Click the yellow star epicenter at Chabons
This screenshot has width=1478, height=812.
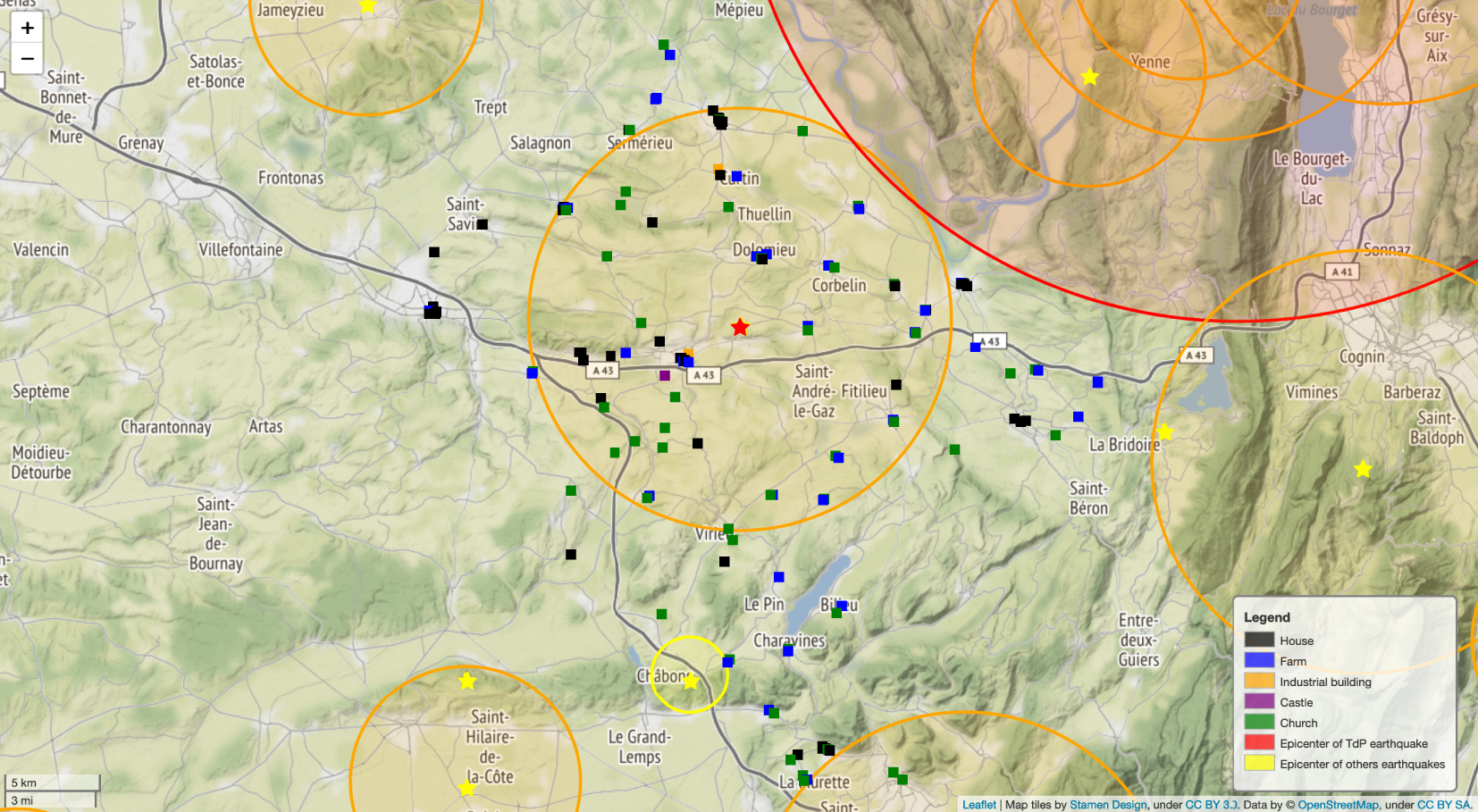pos(691,682)
